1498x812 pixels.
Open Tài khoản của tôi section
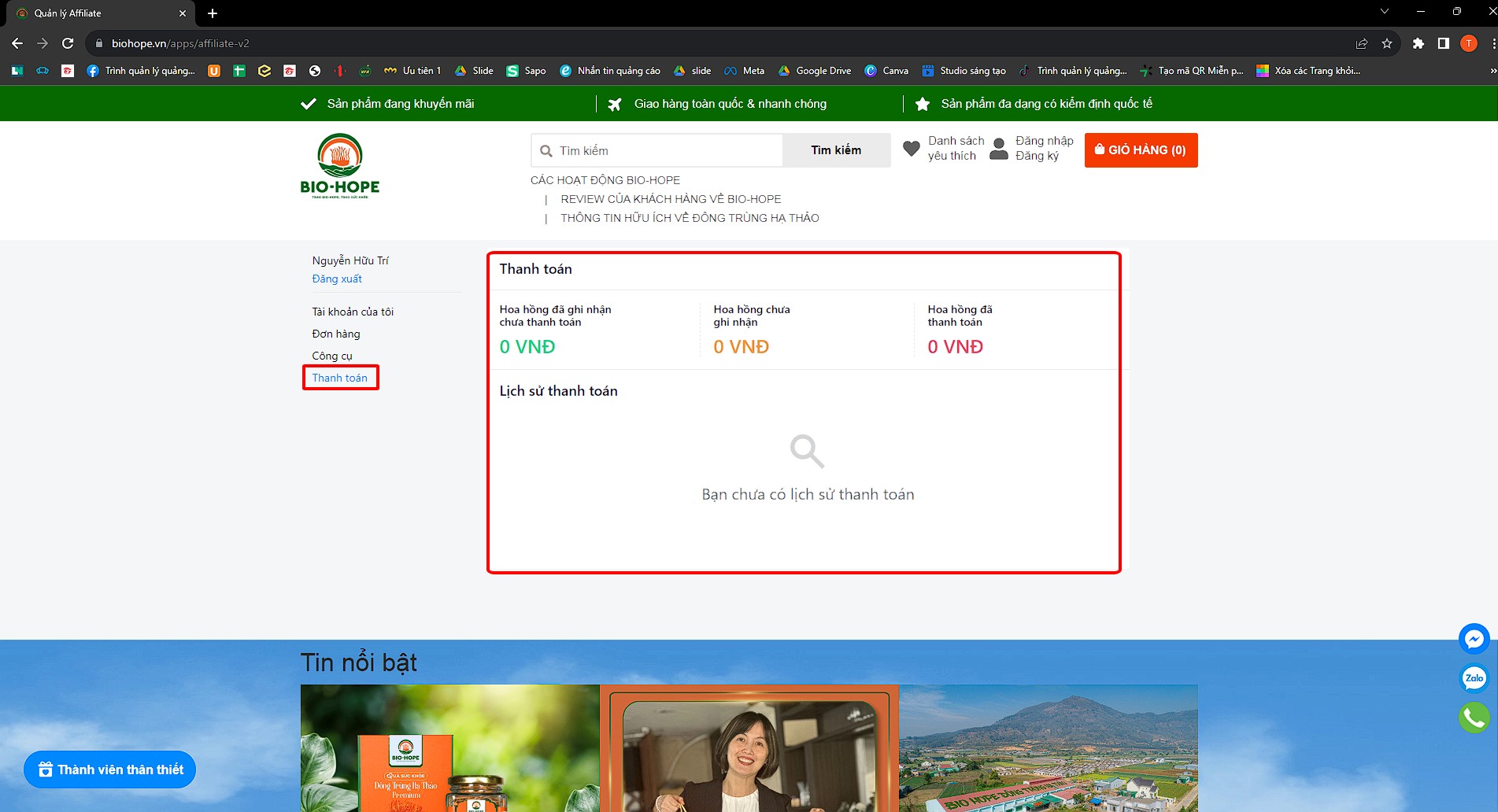point(353,312)
